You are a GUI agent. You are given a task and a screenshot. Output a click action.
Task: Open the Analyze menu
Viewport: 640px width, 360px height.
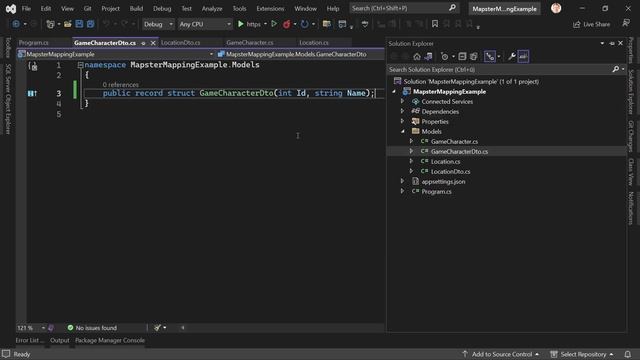(x=212, y=8)
